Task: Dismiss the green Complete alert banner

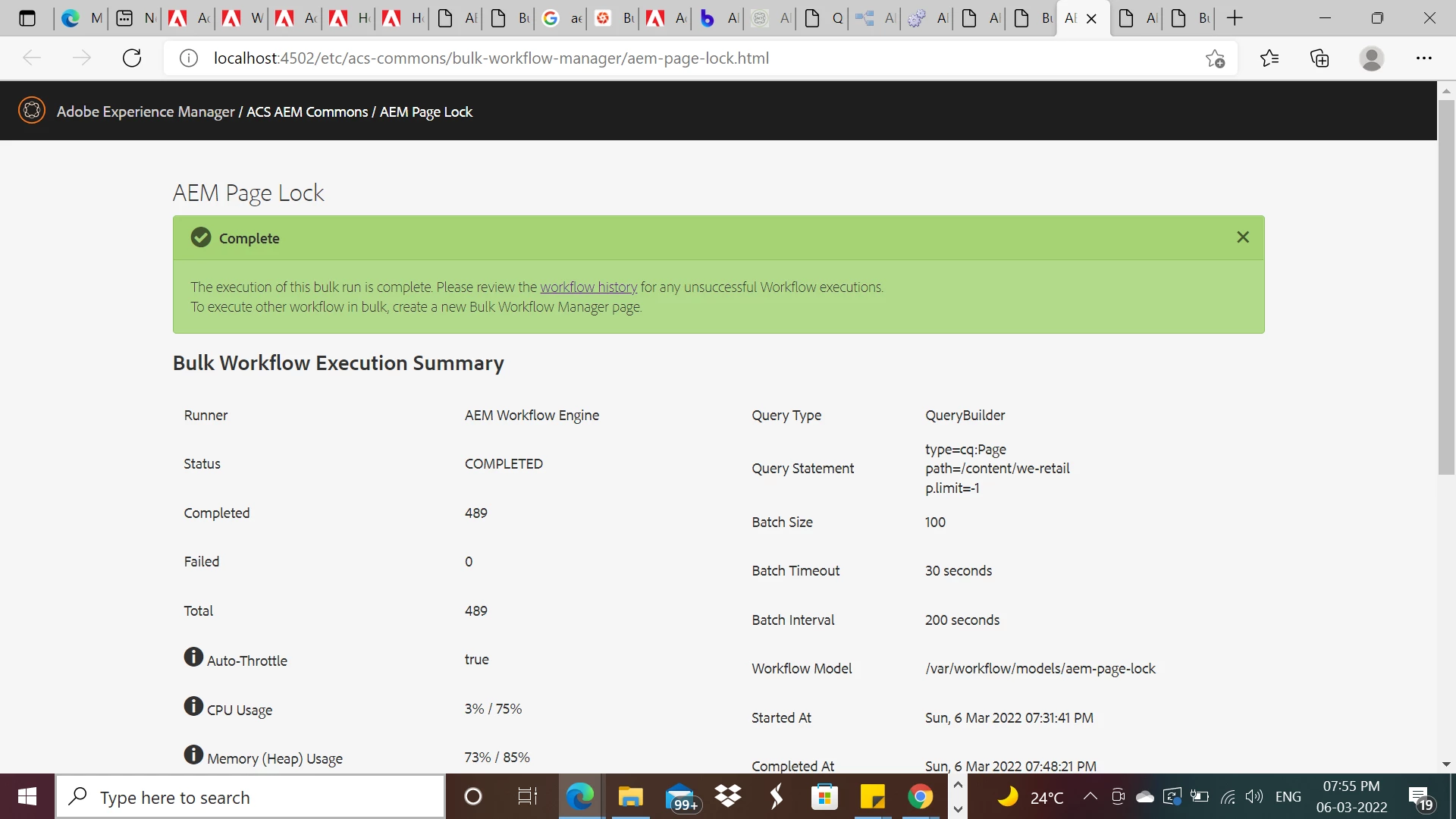Action: (x=1242, y=237)
